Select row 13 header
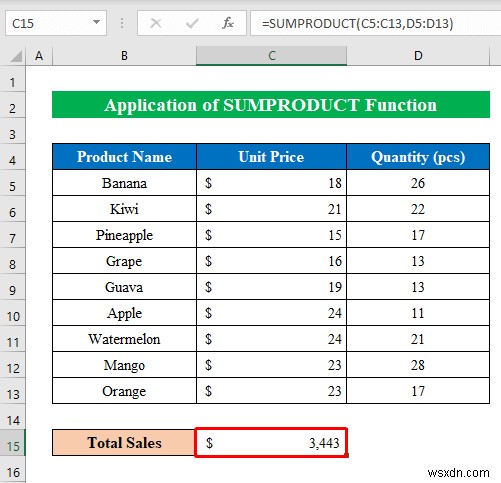Image resolution: width=501 pixels, height=483 pixels. click(13, 391)
